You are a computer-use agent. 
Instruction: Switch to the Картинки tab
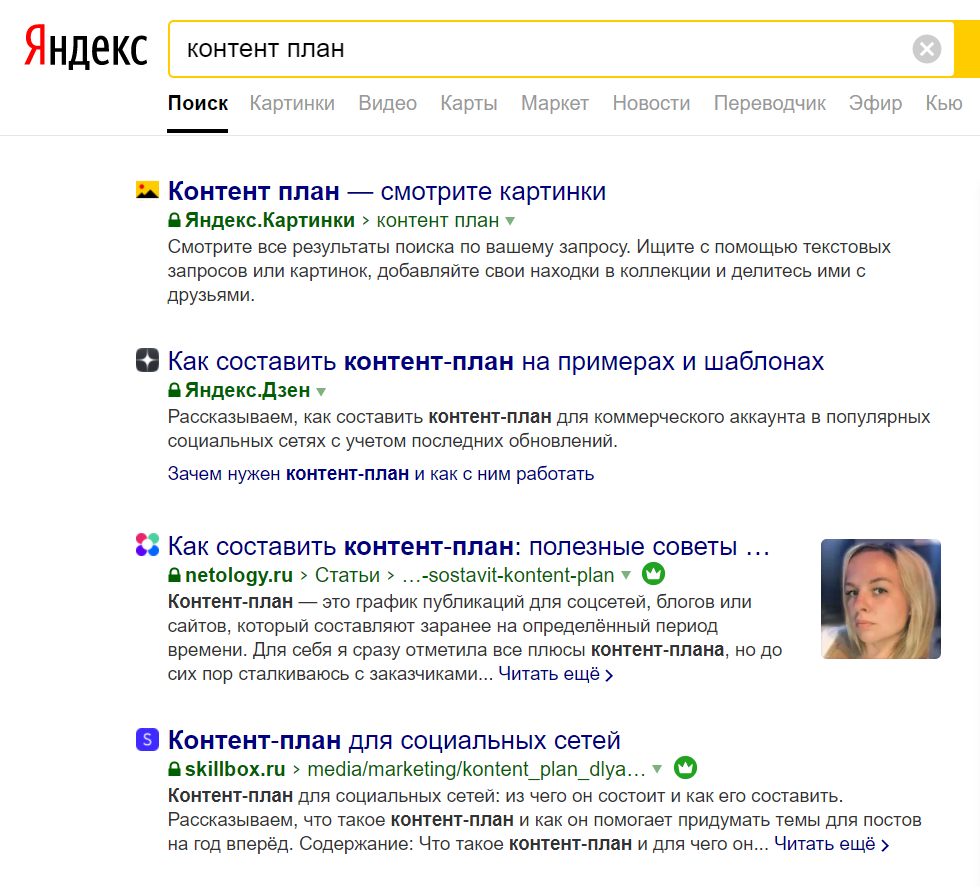pyautogui.click(x=292, y=103)
